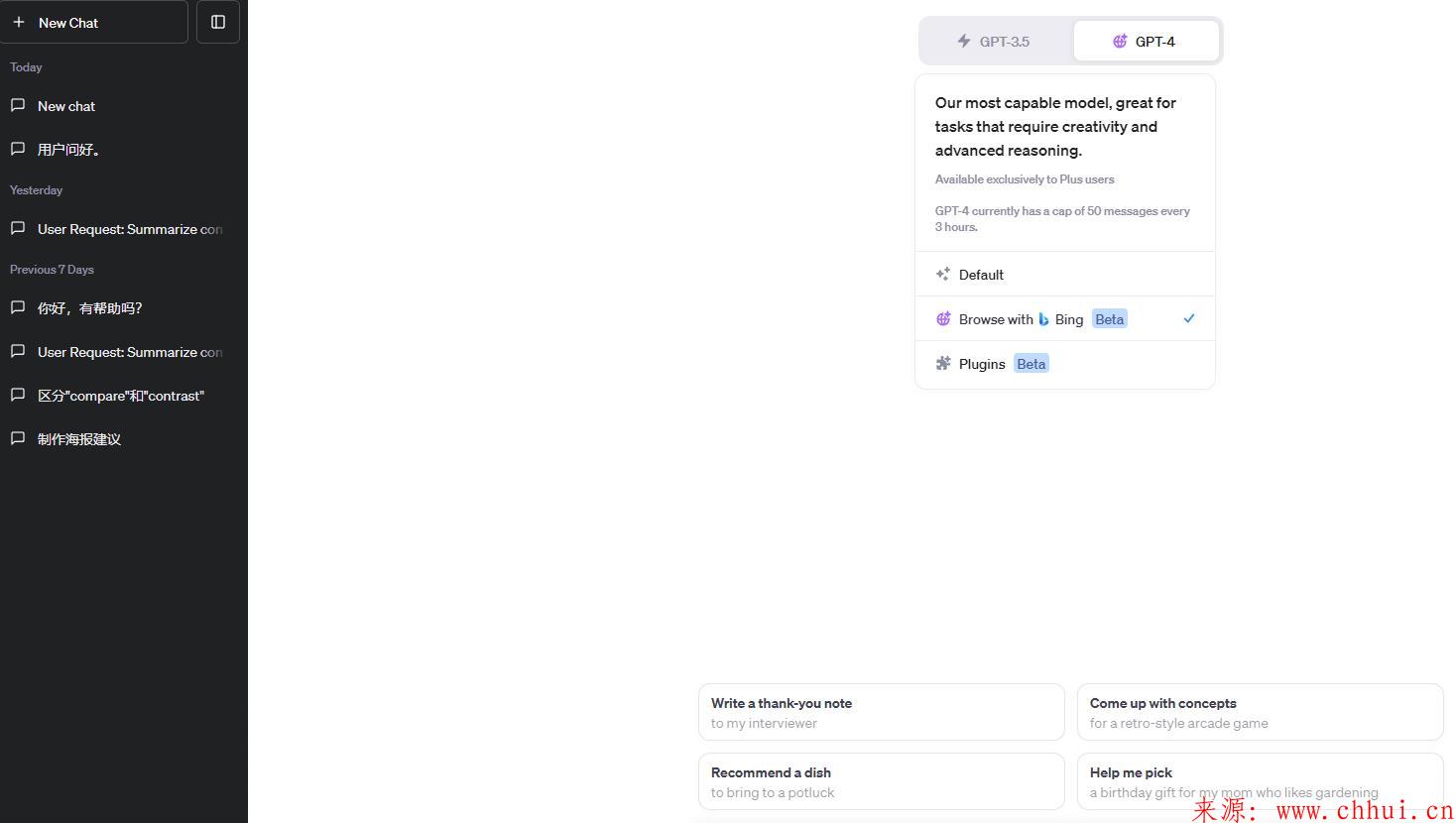Start a New Chat from the sidebar

[x=94, y=22]
